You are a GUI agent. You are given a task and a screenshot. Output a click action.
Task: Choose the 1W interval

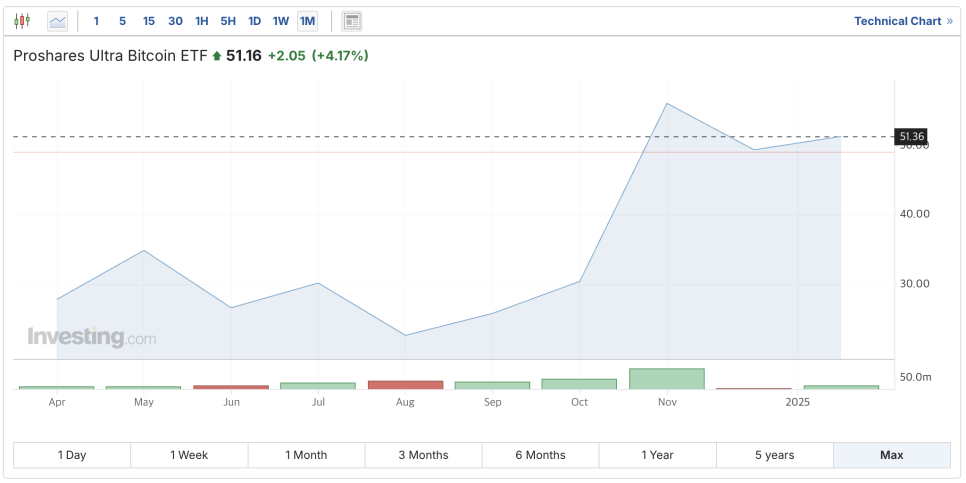click(281, 21)
